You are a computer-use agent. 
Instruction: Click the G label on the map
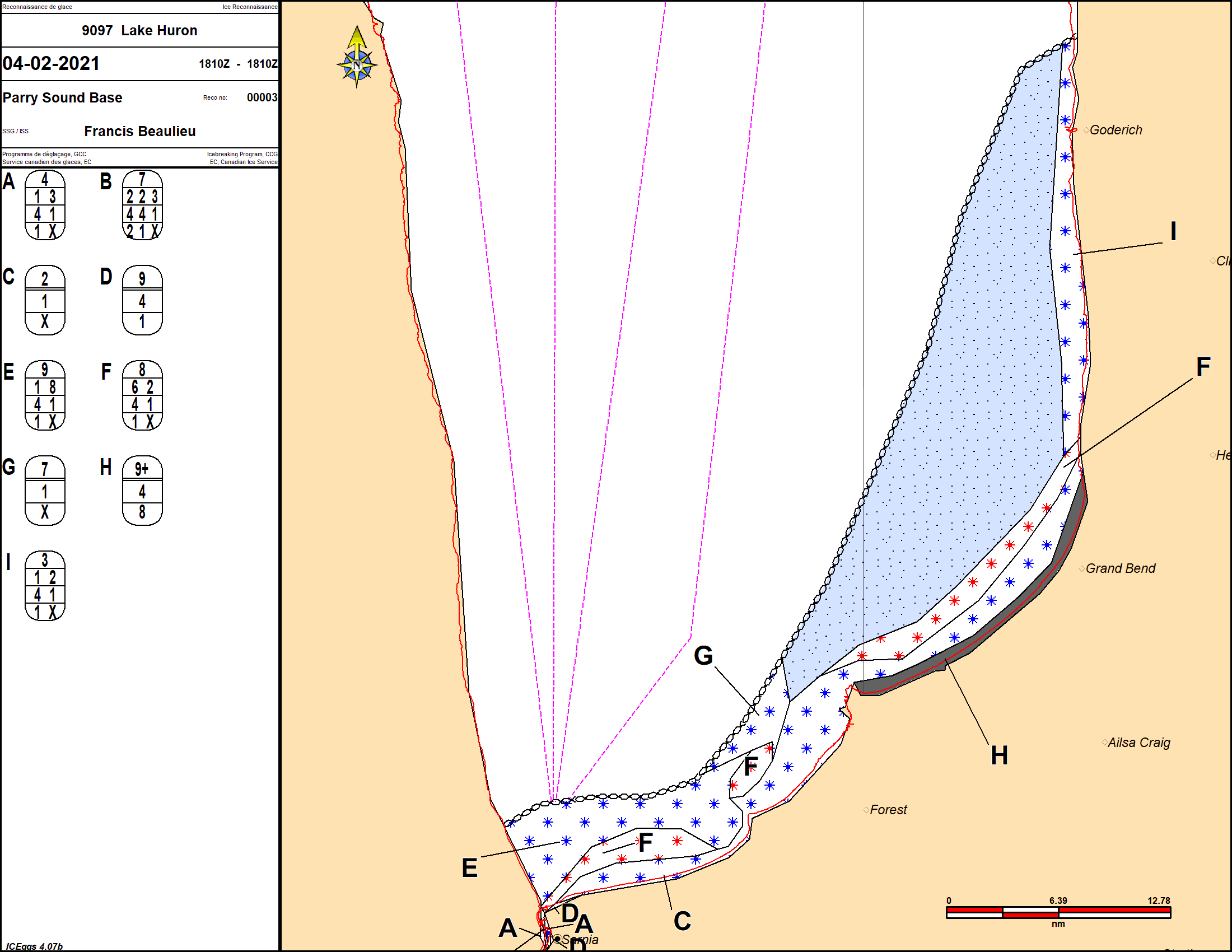coord(703,656)
